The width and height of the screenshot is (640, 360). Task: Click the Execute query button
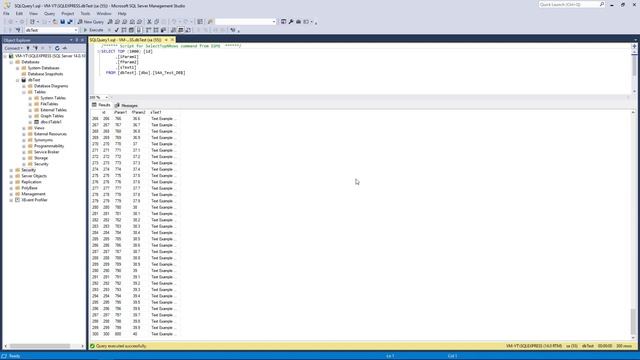point(93,30)
